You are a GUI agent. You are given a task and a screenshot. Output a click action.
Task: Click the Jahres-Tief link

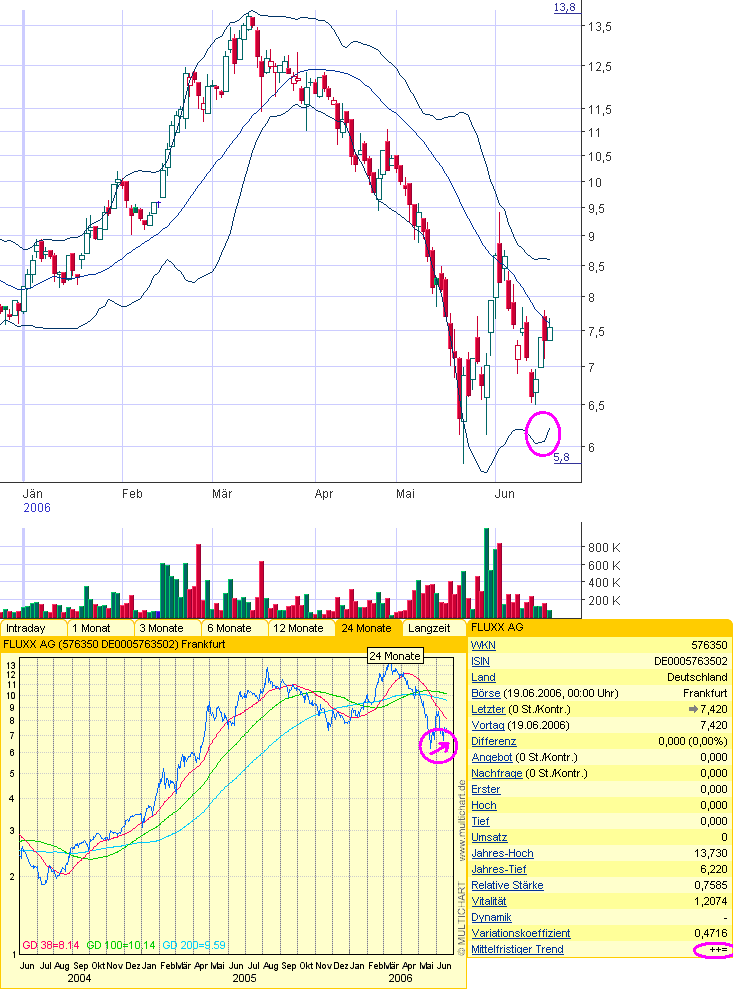499,869
